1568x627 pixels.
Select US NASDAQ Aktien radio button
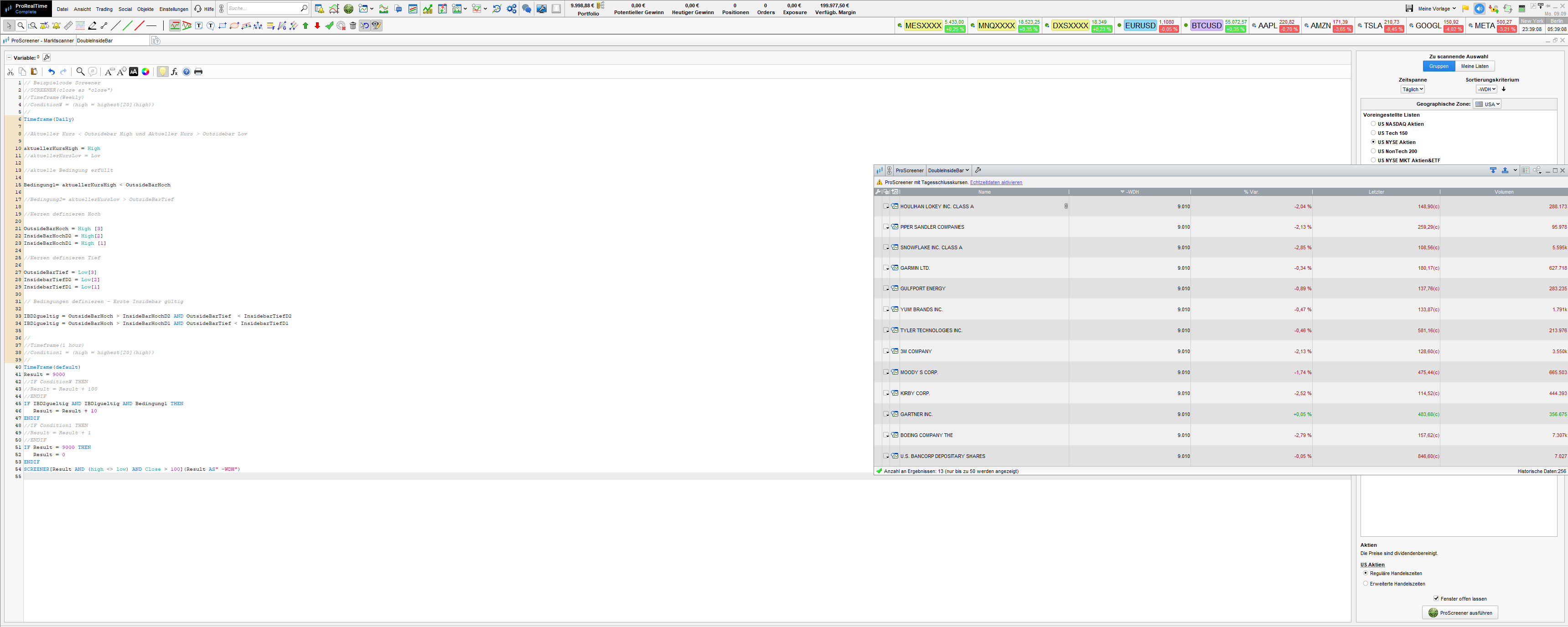click(x=1373, y=124)
